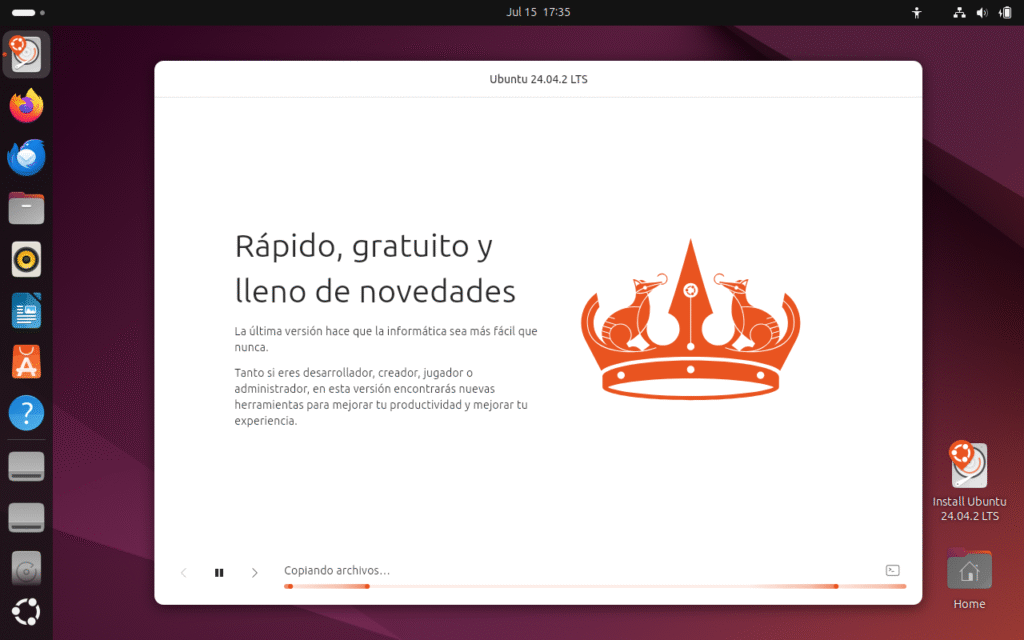Open LibreOffice Writer from the dock
Viewport: 1024px width, 640px height.
(x=26, y=311)
